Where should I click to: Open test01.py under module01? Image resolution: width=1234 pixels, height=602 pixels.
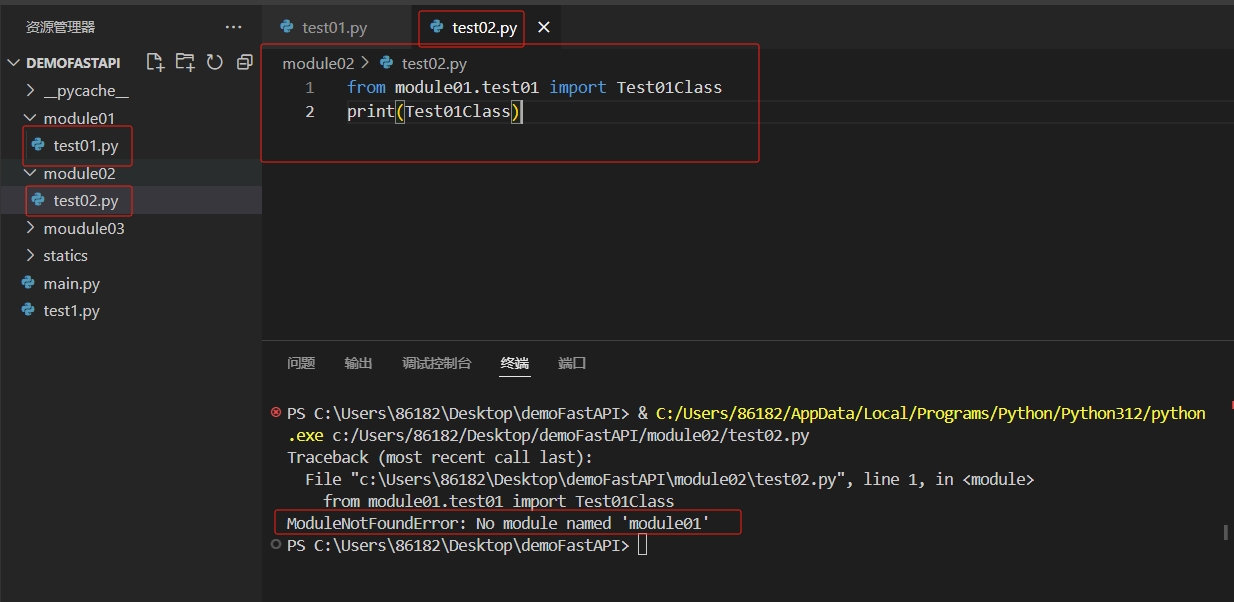(85, 145)
